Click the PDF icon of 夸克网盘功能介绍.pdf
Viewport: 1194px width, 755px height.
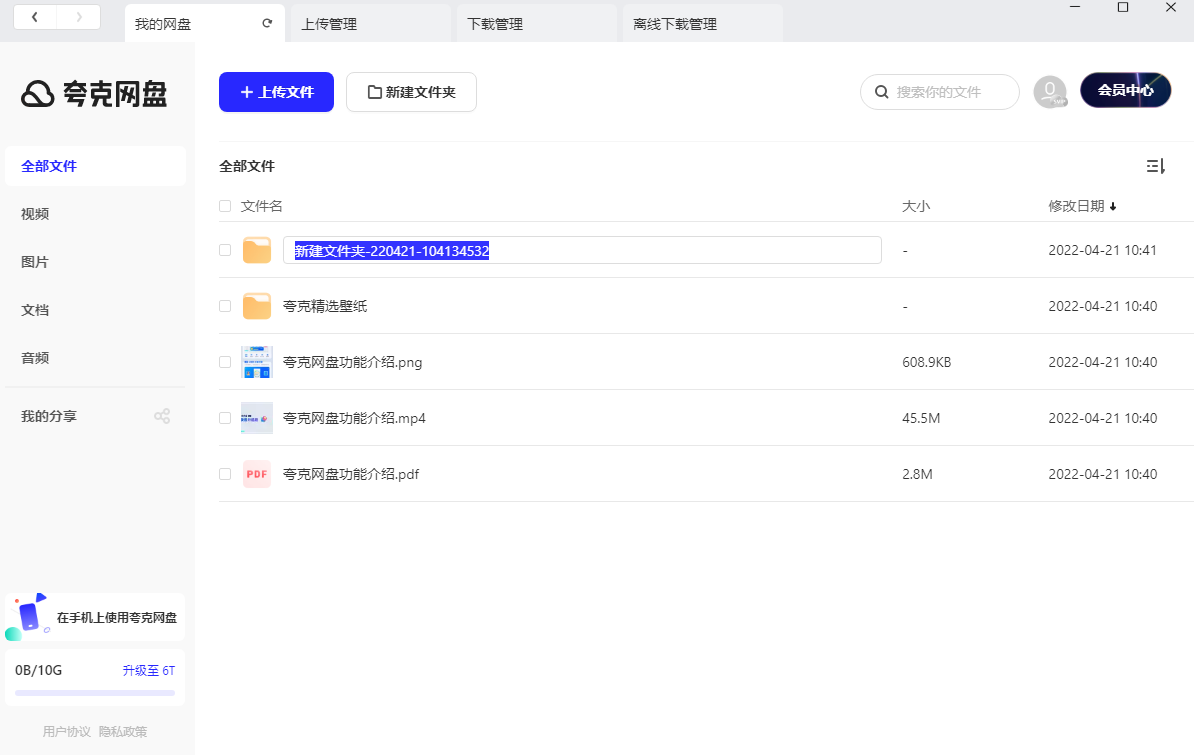click(x=257, y=474)
